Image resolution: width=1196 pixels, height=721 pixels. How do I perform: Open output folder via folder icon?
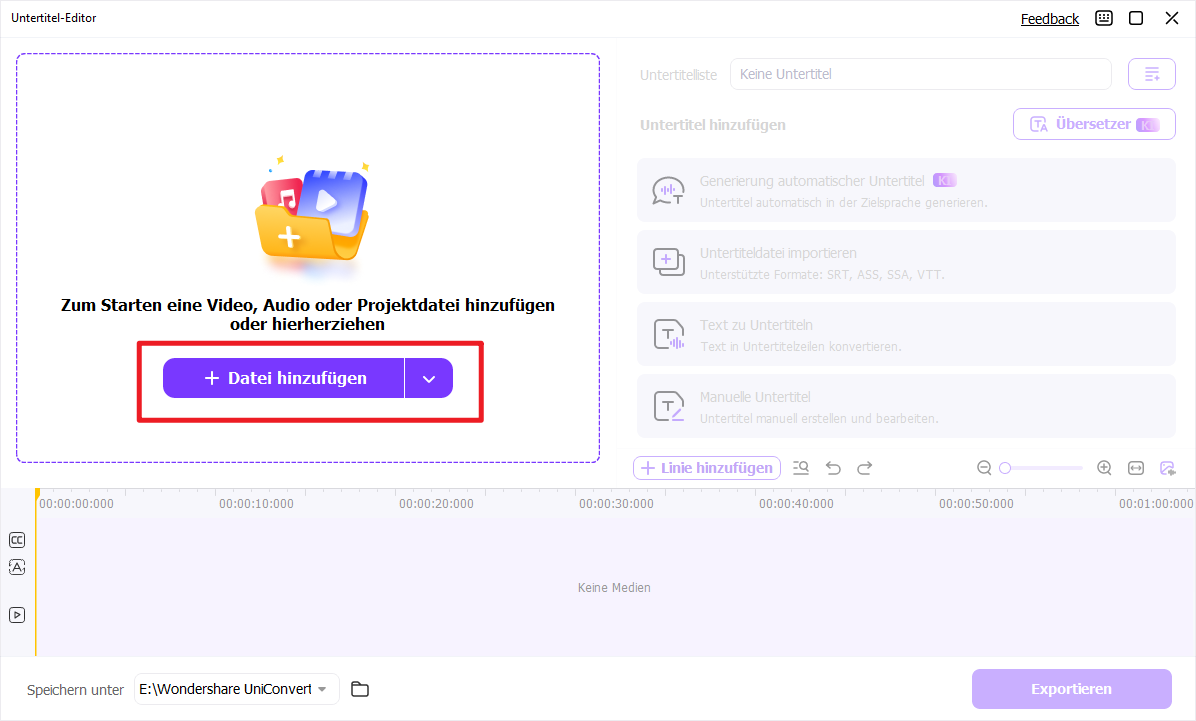coord(360,689)
